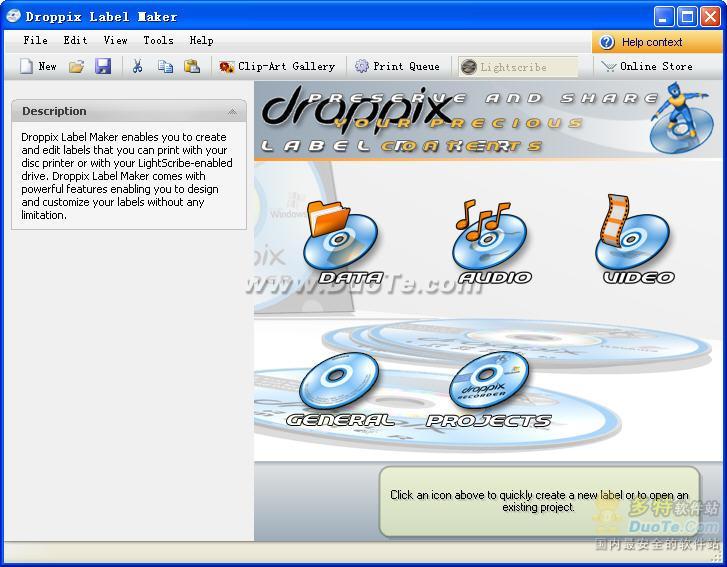Save using the floppy disk icon

click(103, 66)
